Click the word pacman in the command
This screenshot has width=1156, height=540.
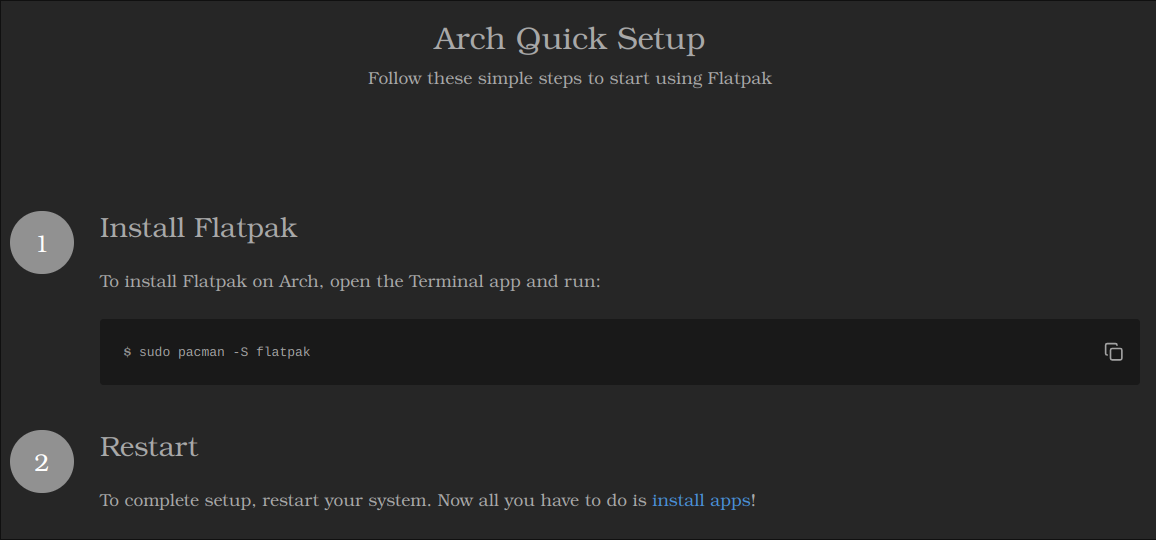(x=201, y=352)
